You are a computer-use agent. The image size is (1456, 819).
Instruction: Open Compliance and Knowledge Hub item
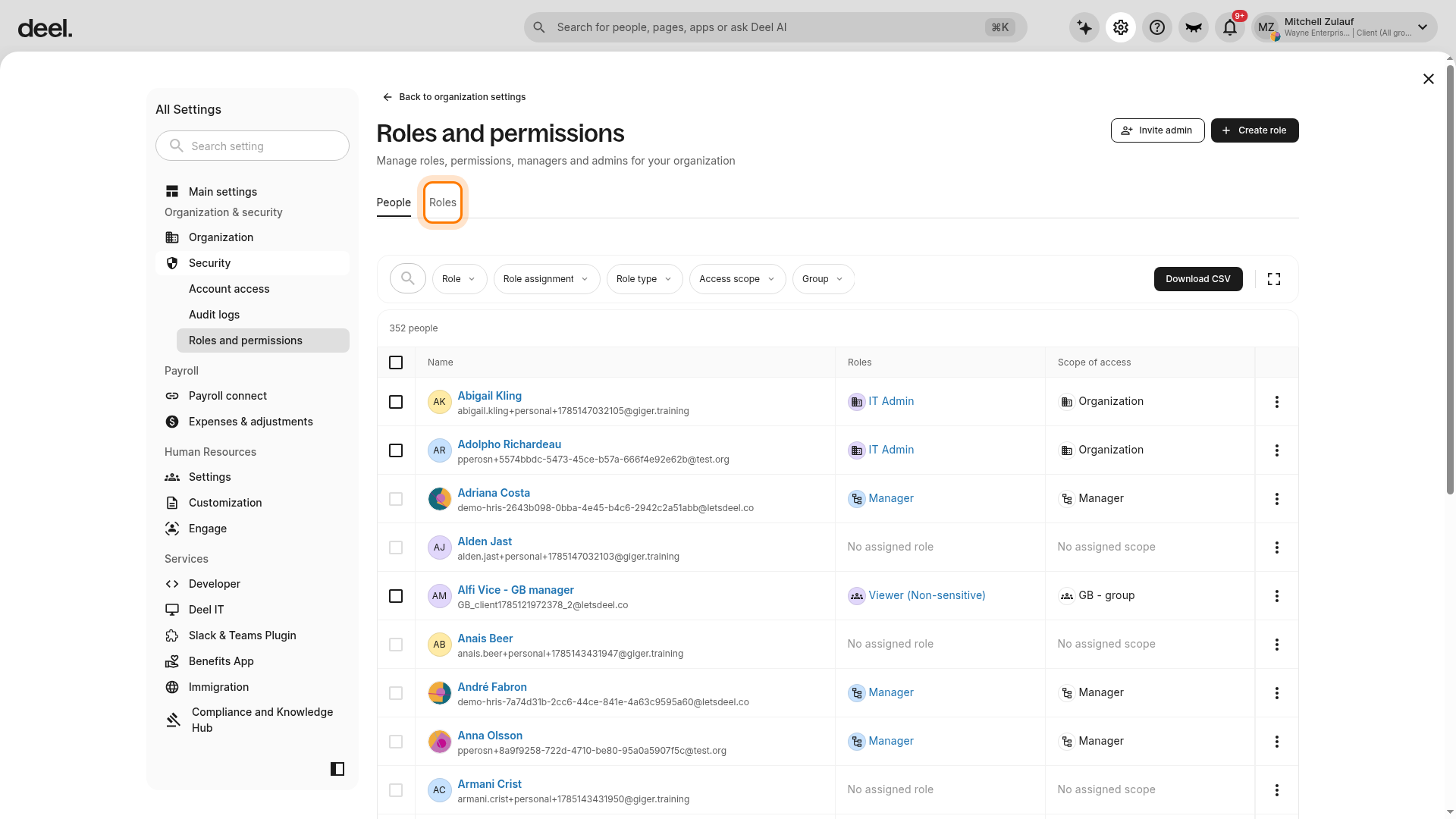tap(253, 720)
